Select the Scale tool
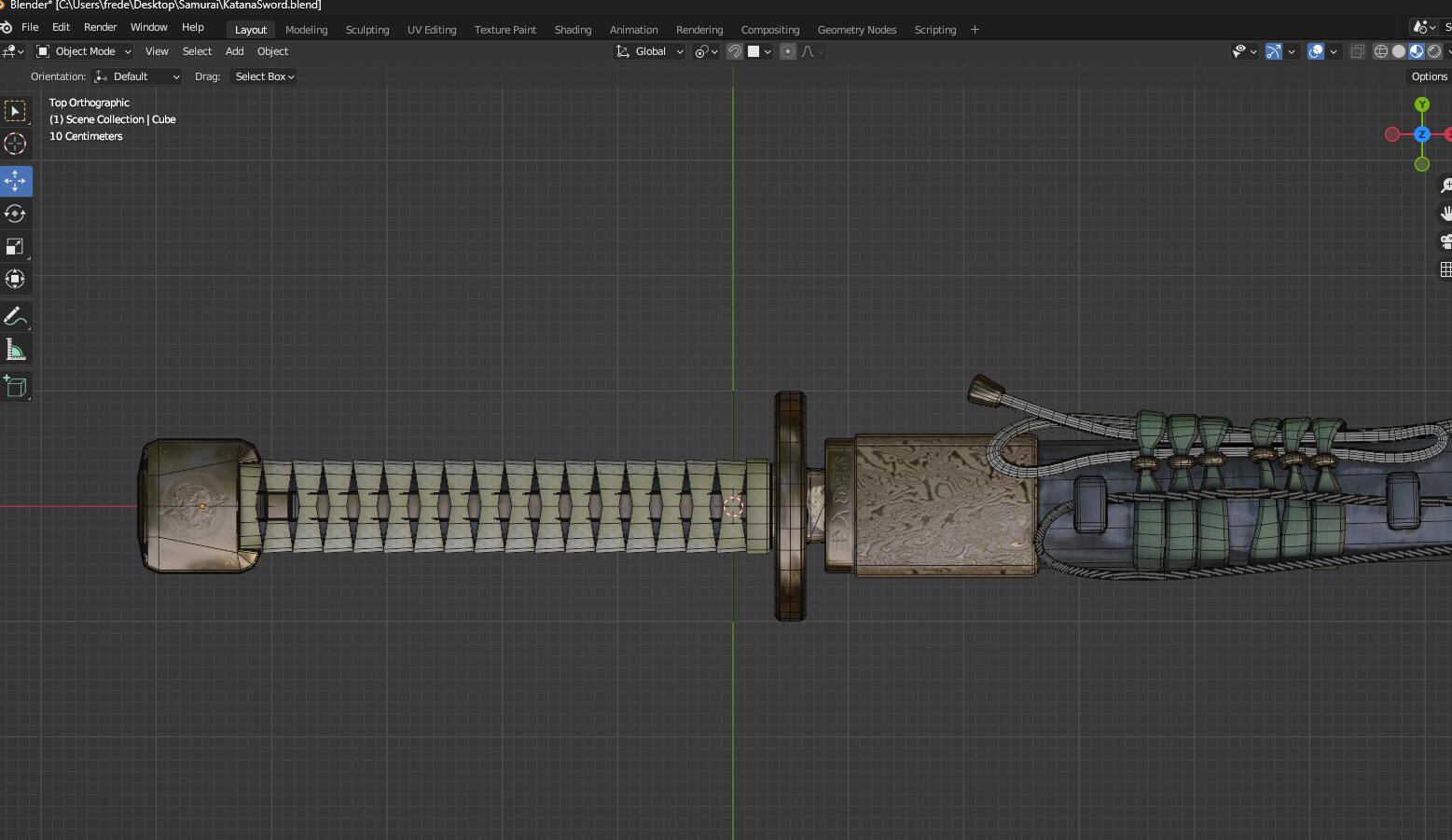Viewport: 1452px width, 840px height. click(x=15, y=246)
